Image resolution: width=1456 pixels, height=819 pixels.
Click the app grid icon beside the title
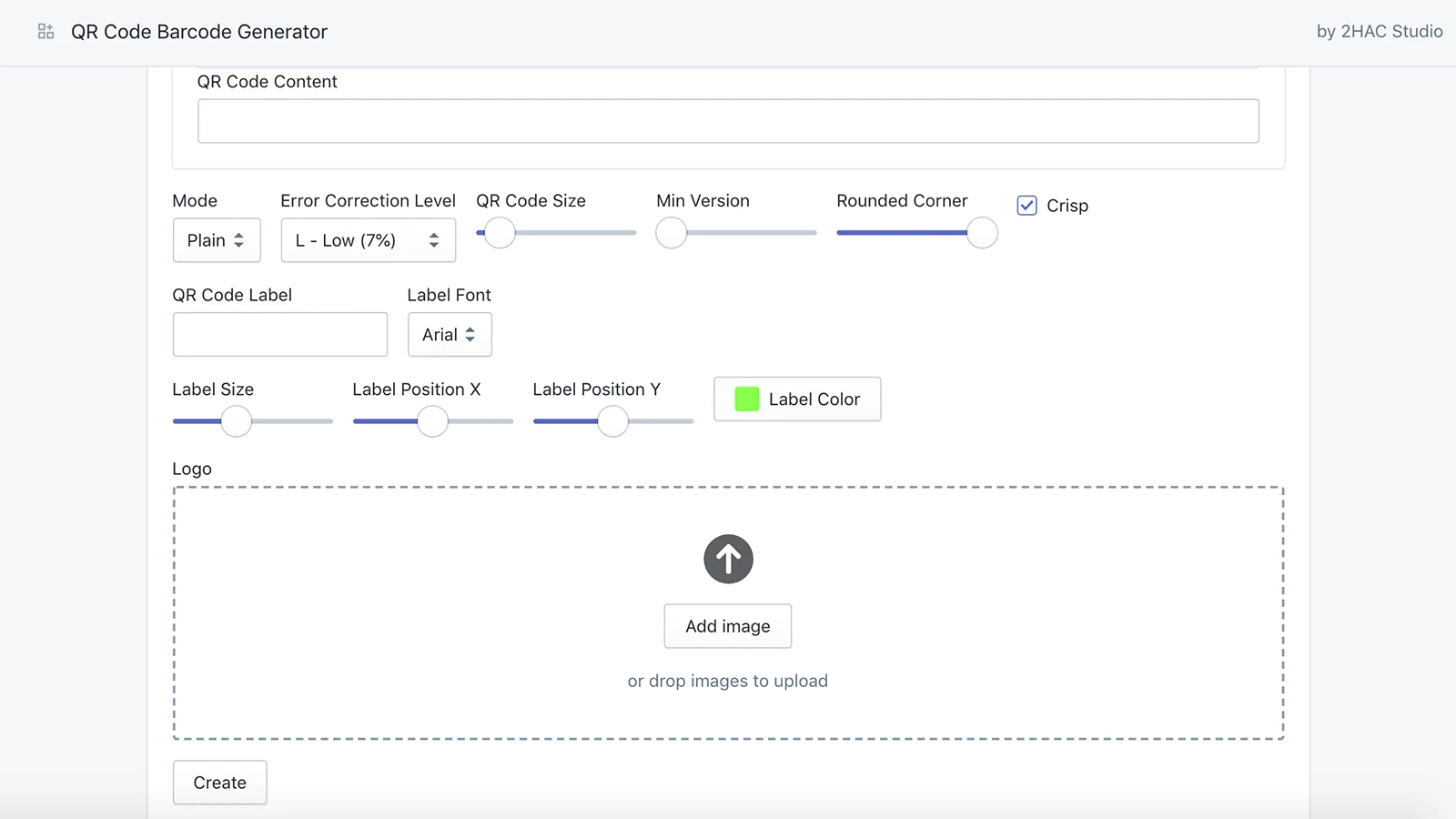(x=45, y=32)
